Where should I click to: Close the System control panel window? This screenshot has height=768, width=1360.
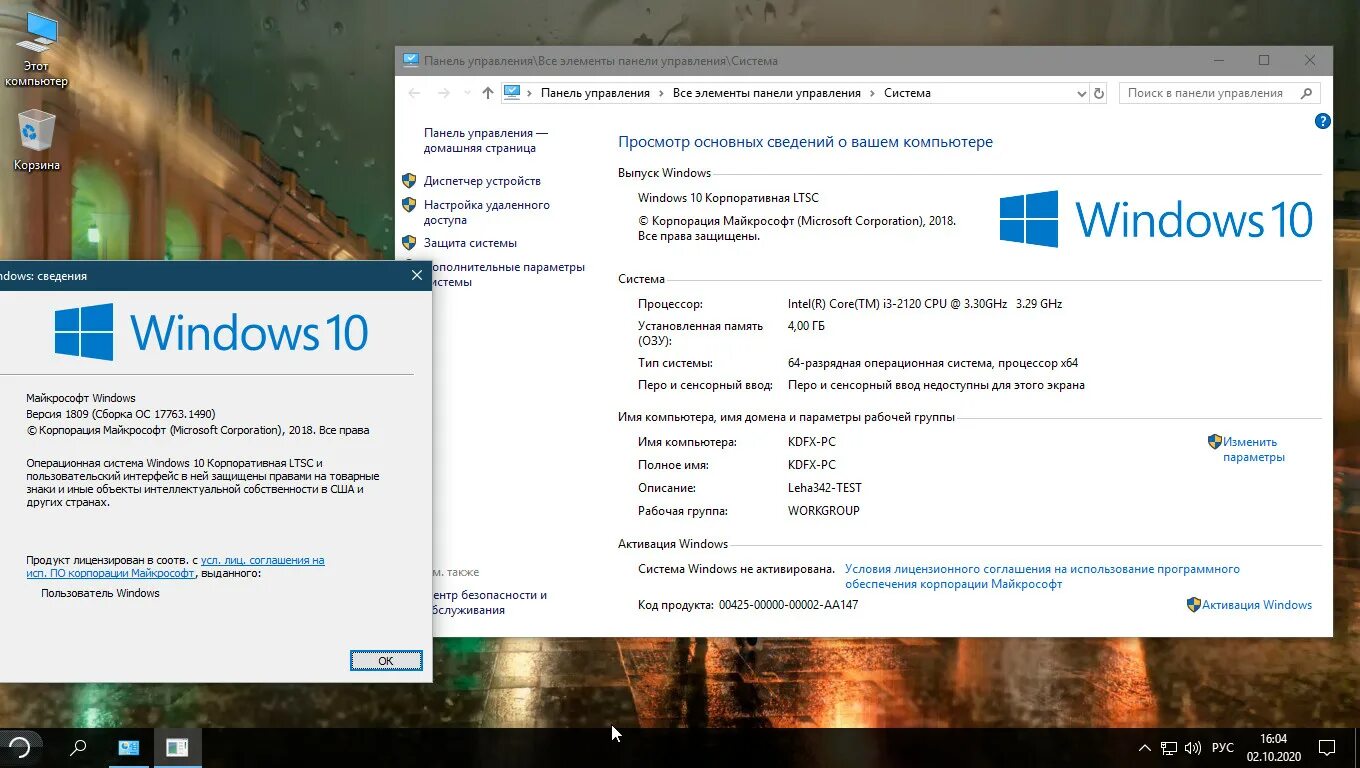(1310, 60)
